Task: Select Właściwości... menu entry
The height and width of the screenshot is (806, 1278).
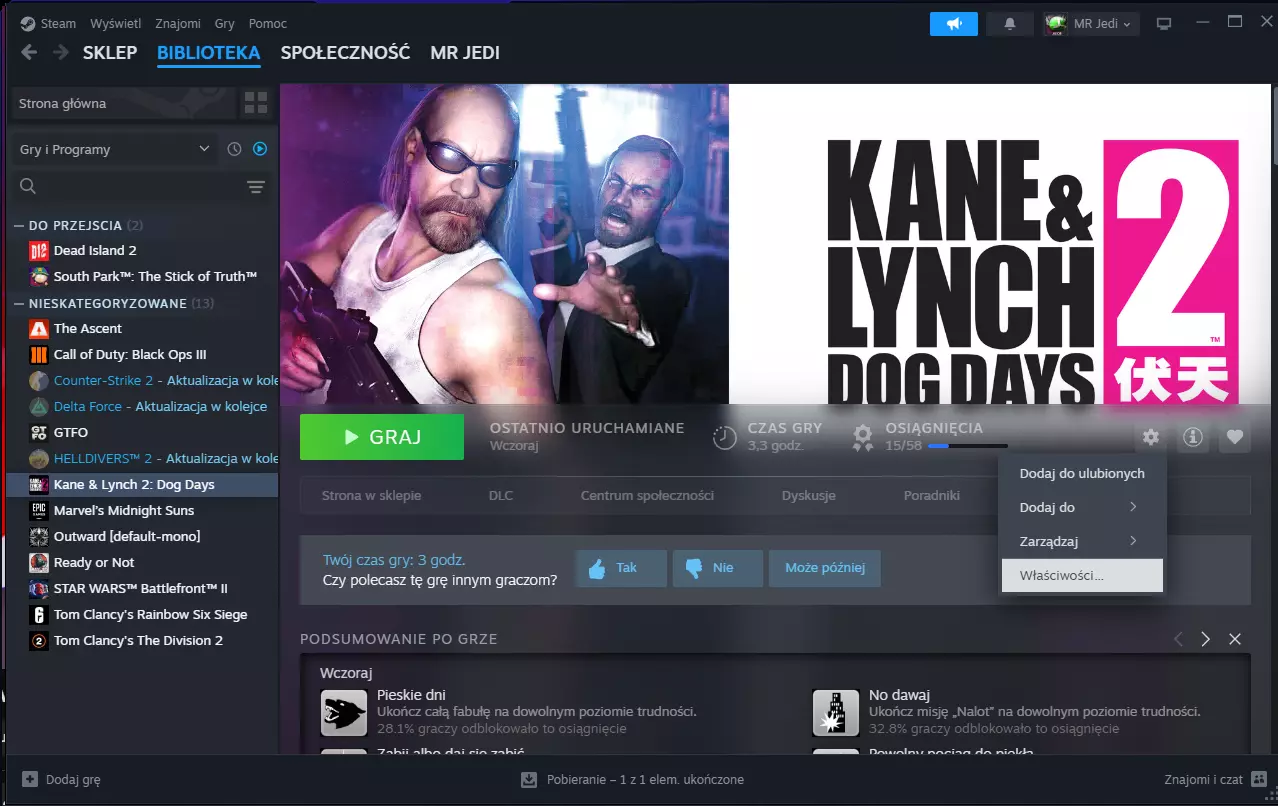Action: [1082, 575]
